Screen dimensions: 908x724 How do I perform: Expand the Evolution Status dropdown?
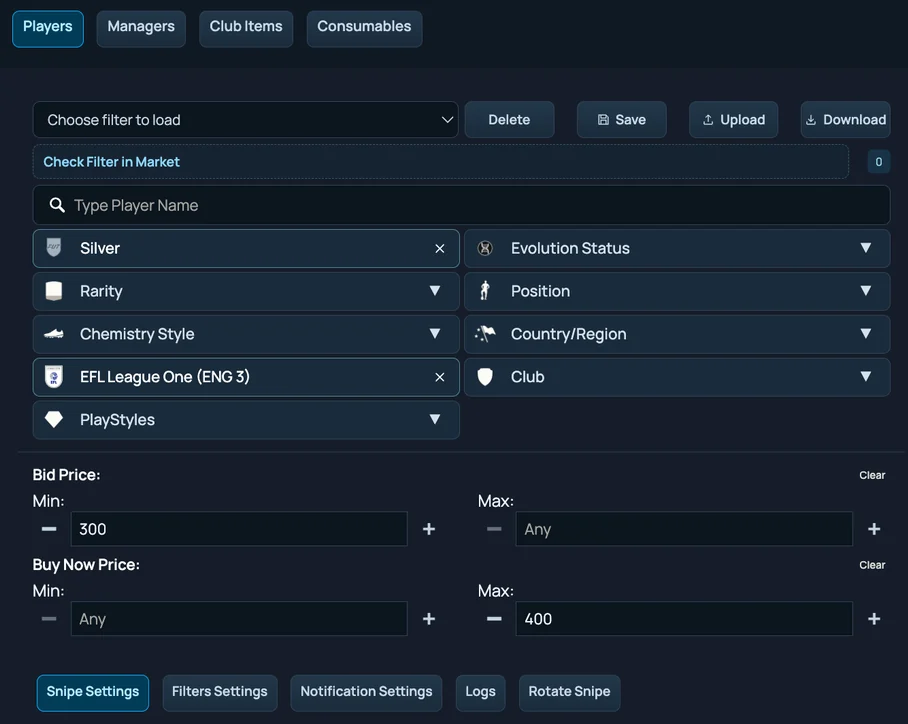[x=677, y=248]
